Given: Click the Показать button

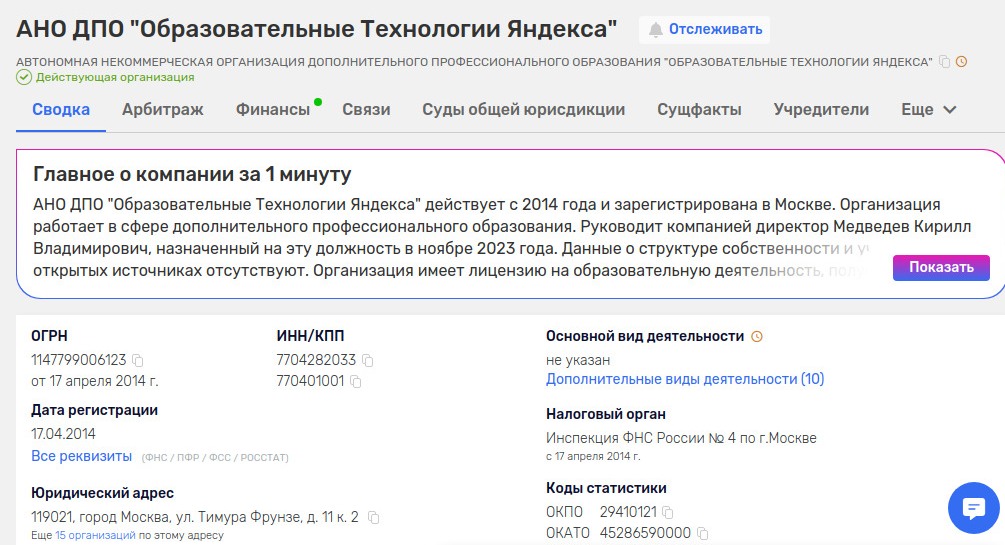Looking at the screenshot, I should tap(941, 267).
